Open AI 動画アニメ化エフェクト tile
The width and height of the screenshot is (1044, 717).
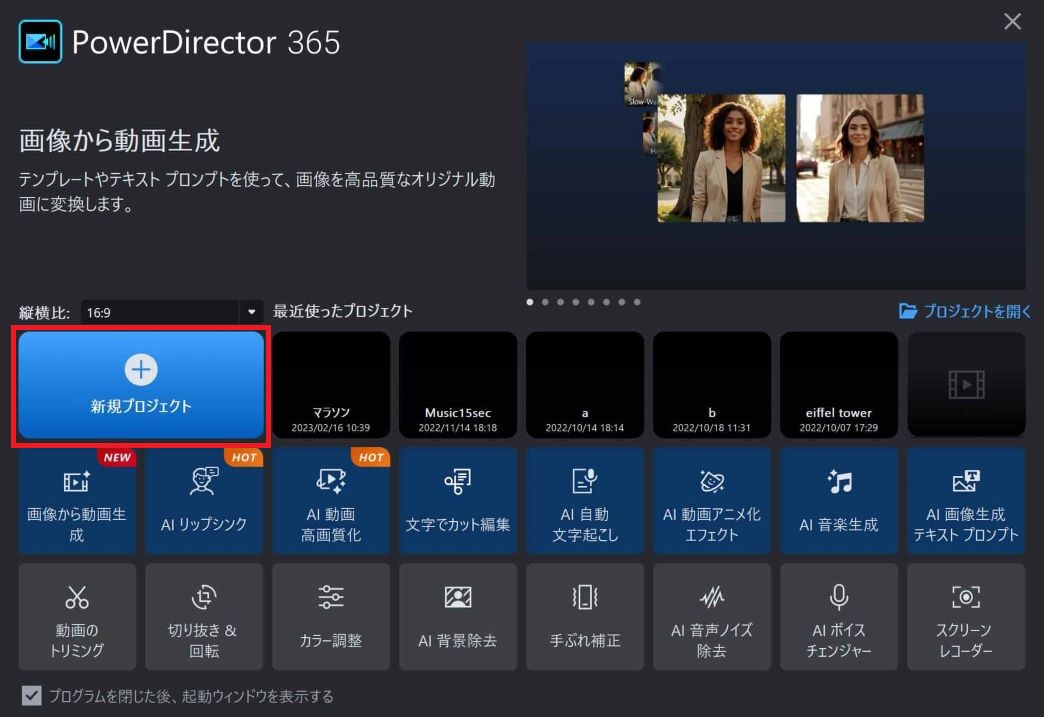tap(712, 501)
